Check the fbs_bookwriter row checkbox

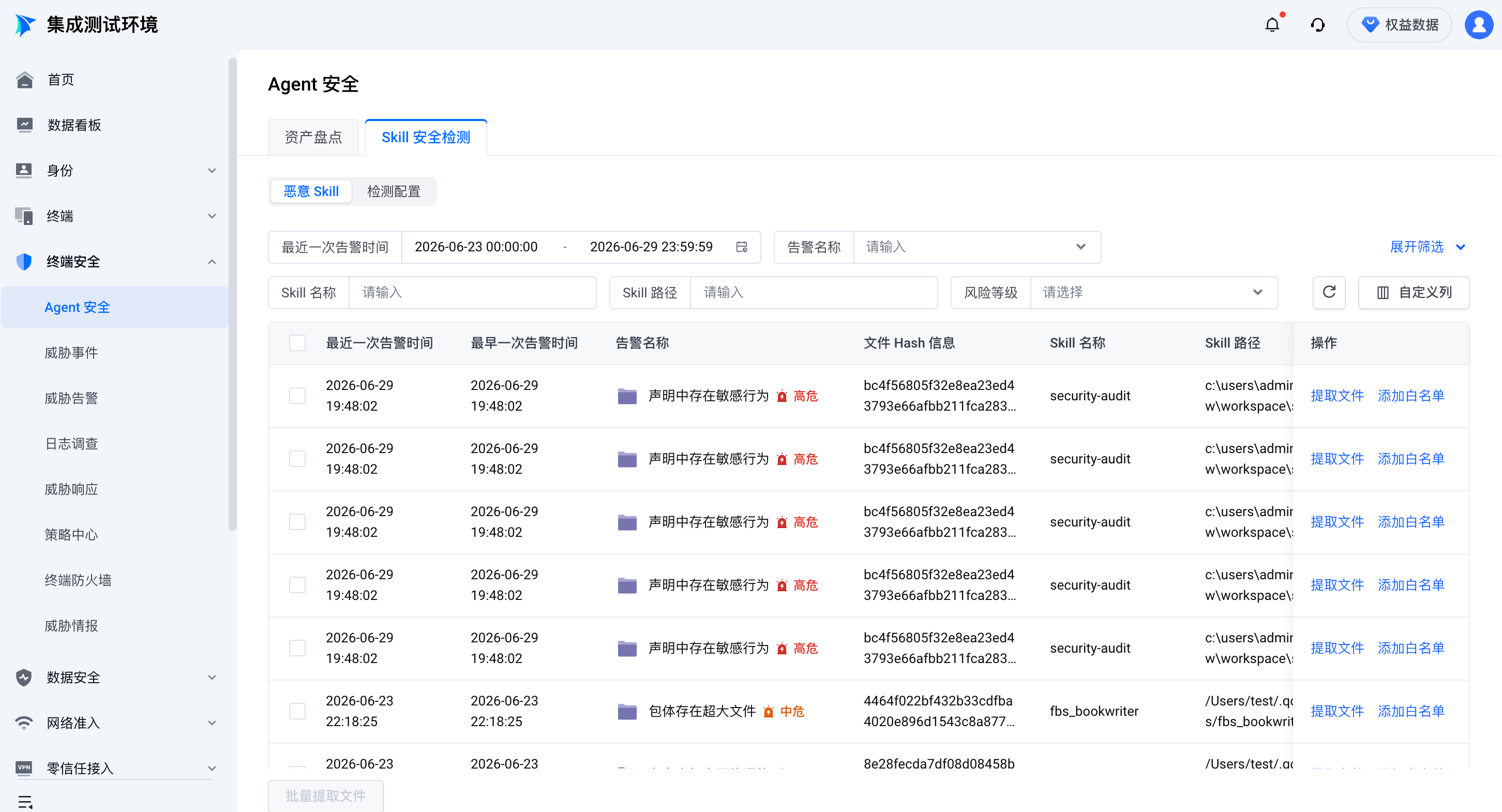click(297, 711)
